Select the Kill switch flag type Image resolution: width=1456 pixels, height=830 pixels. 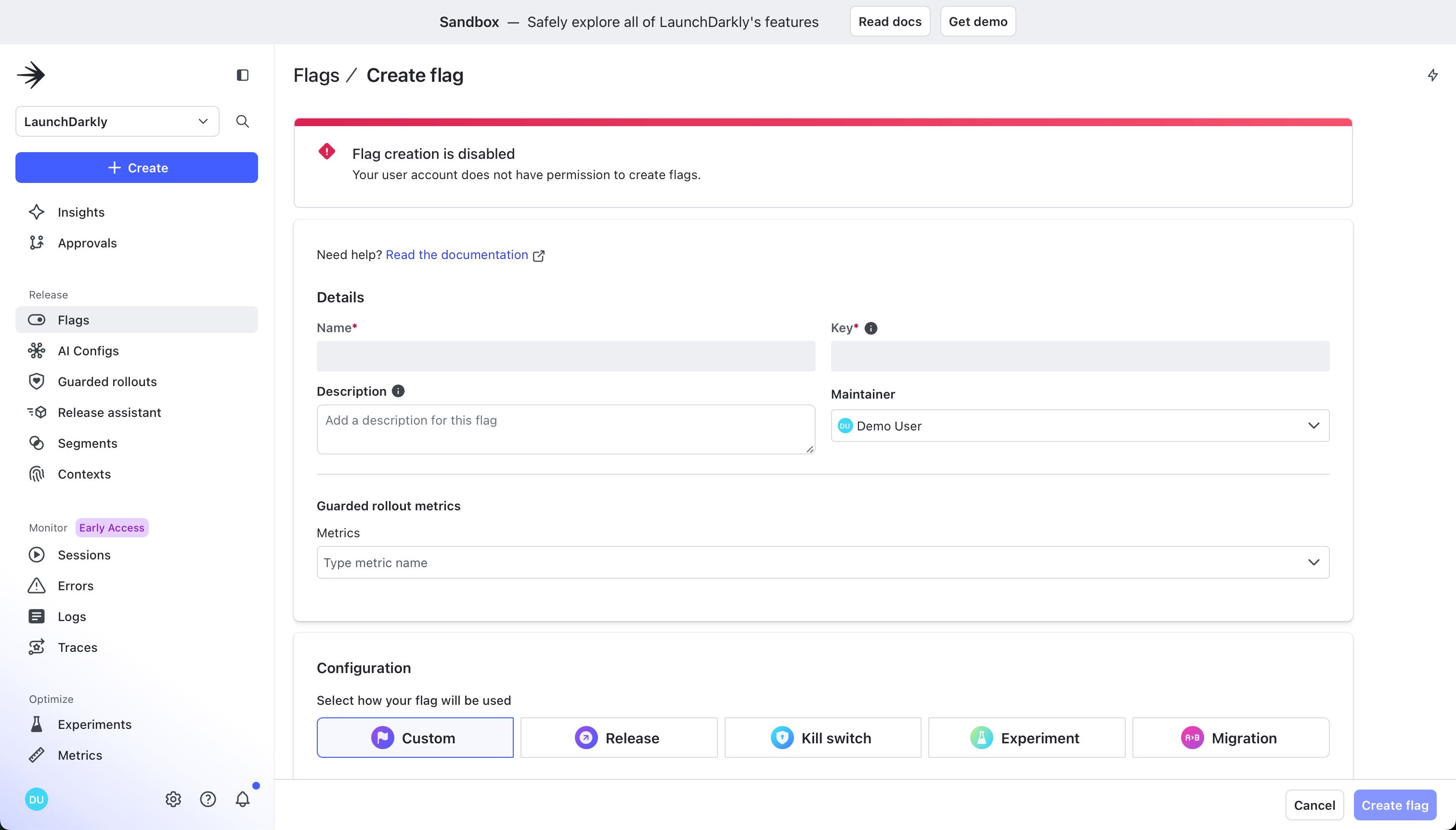tap(823, 738)
